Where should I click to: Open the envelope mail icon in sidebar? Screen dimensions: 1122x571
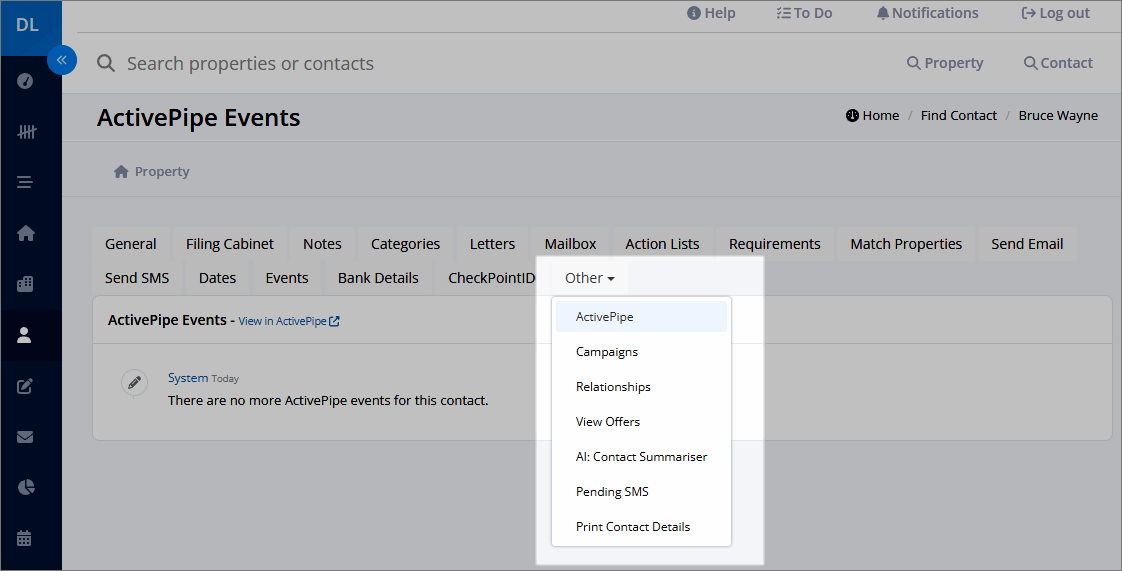pos(25,437)
